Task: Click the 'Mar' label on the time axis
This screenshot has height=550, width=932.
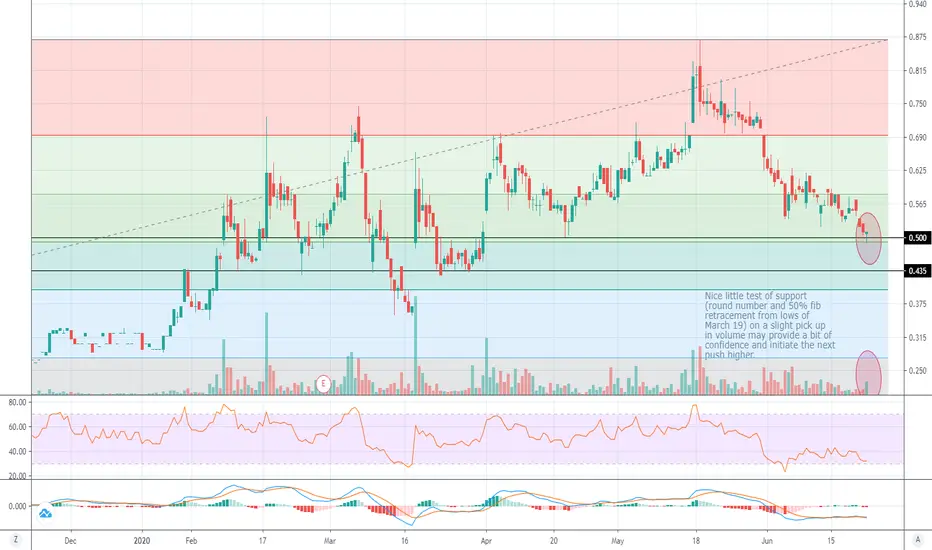Action: pyautogui.click(x=330, y=541)
